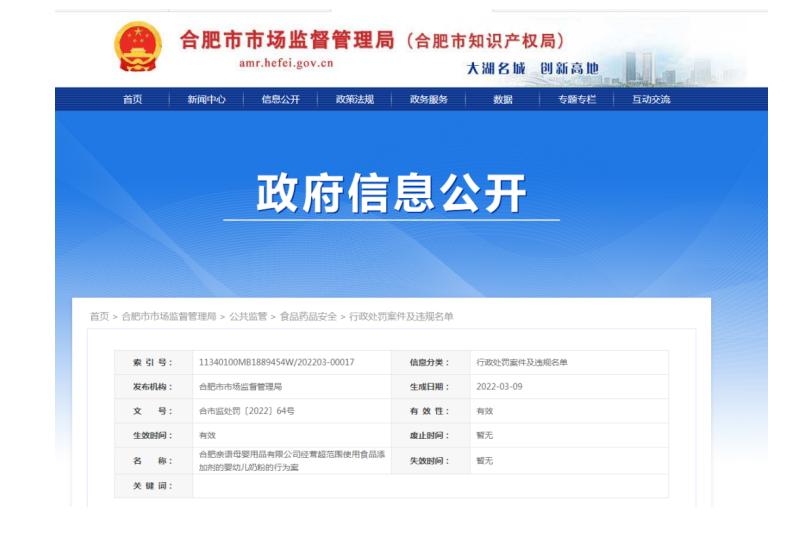Go to 首页 in the breadcrumb

point(99,316)
